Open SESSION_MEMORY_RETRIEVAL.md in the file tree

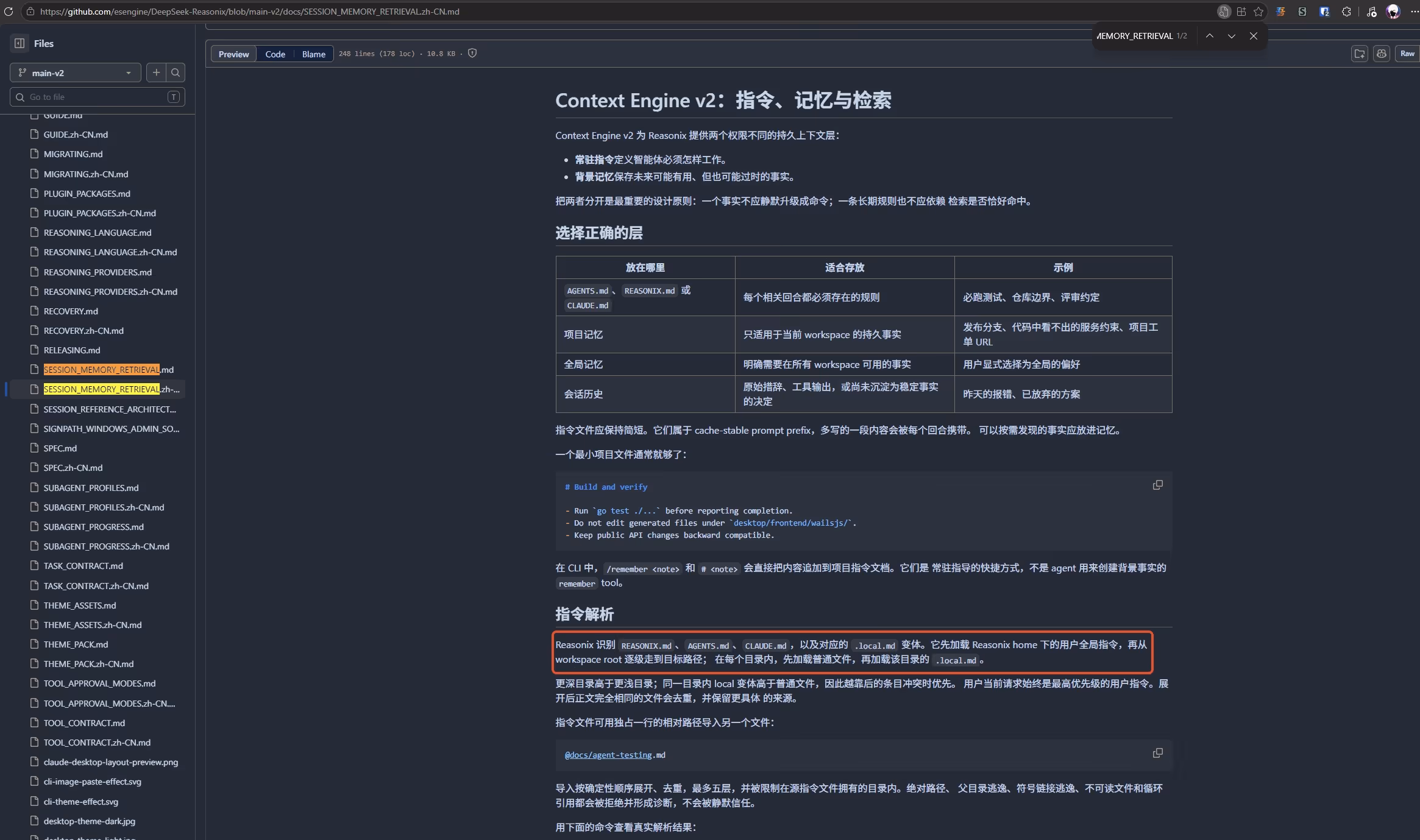(108, 370)
